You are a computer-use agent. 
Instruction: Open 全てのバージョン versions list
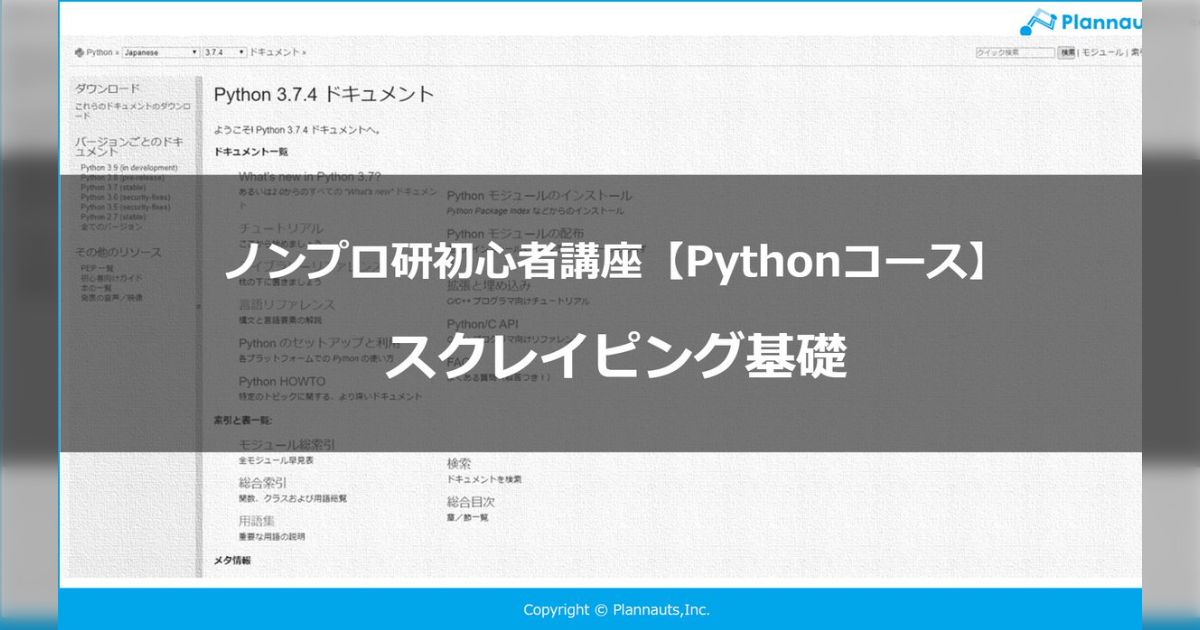click(113, 229)
